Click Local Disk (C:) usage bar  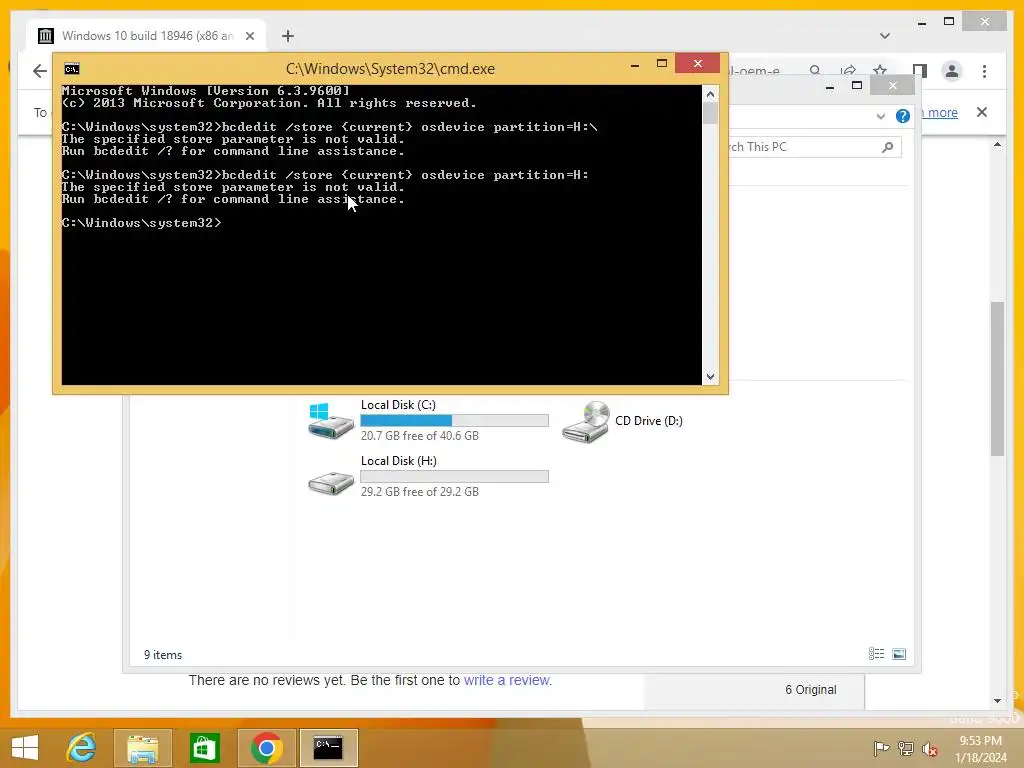(455, 421)
